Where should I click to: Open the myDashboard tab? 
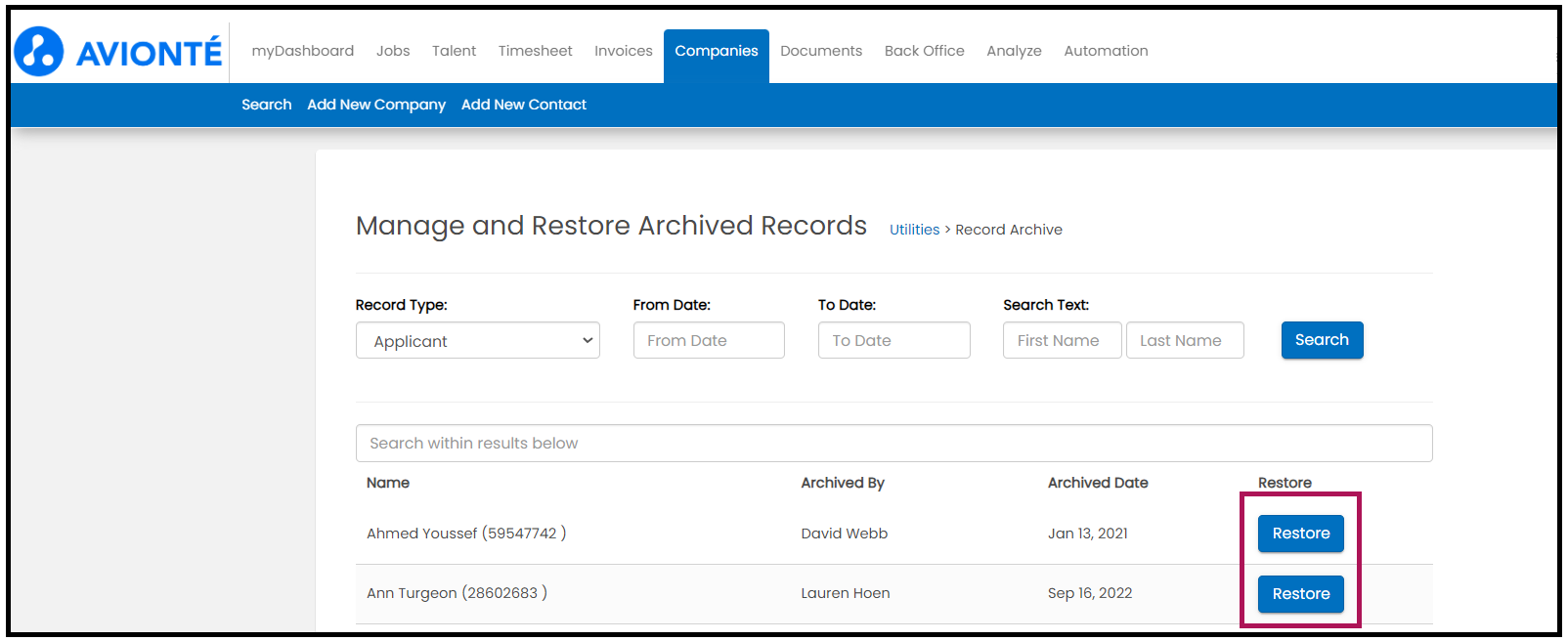[x=302, y=51]
